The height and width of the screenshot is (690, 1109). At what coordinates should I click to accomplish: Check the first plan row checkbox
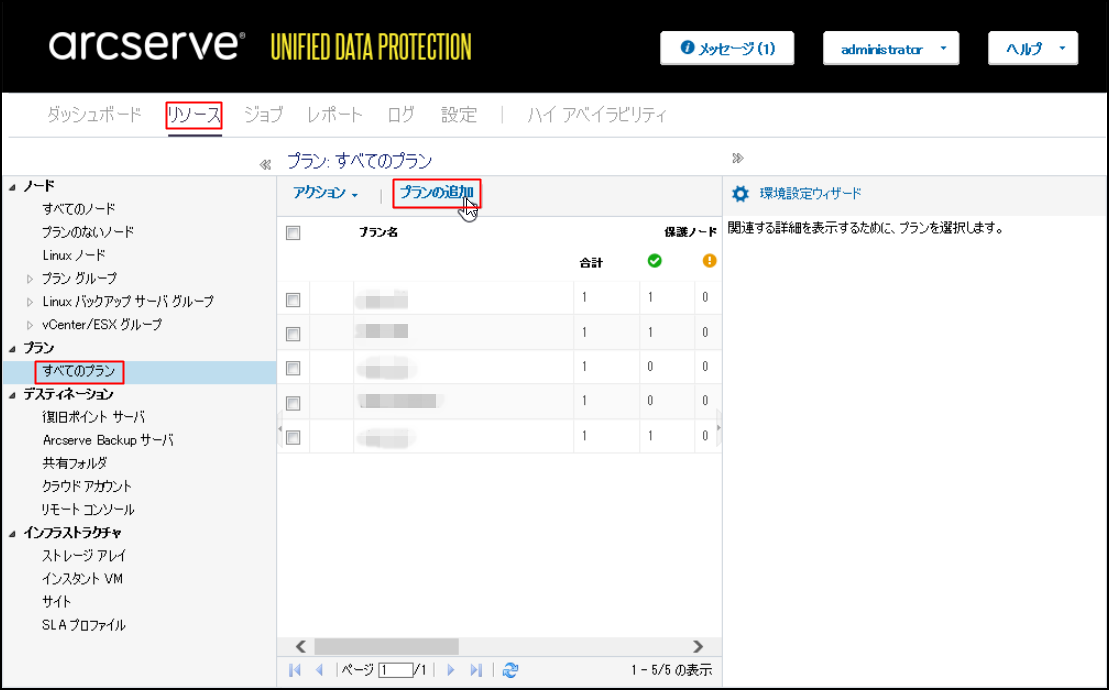(293, 300)
